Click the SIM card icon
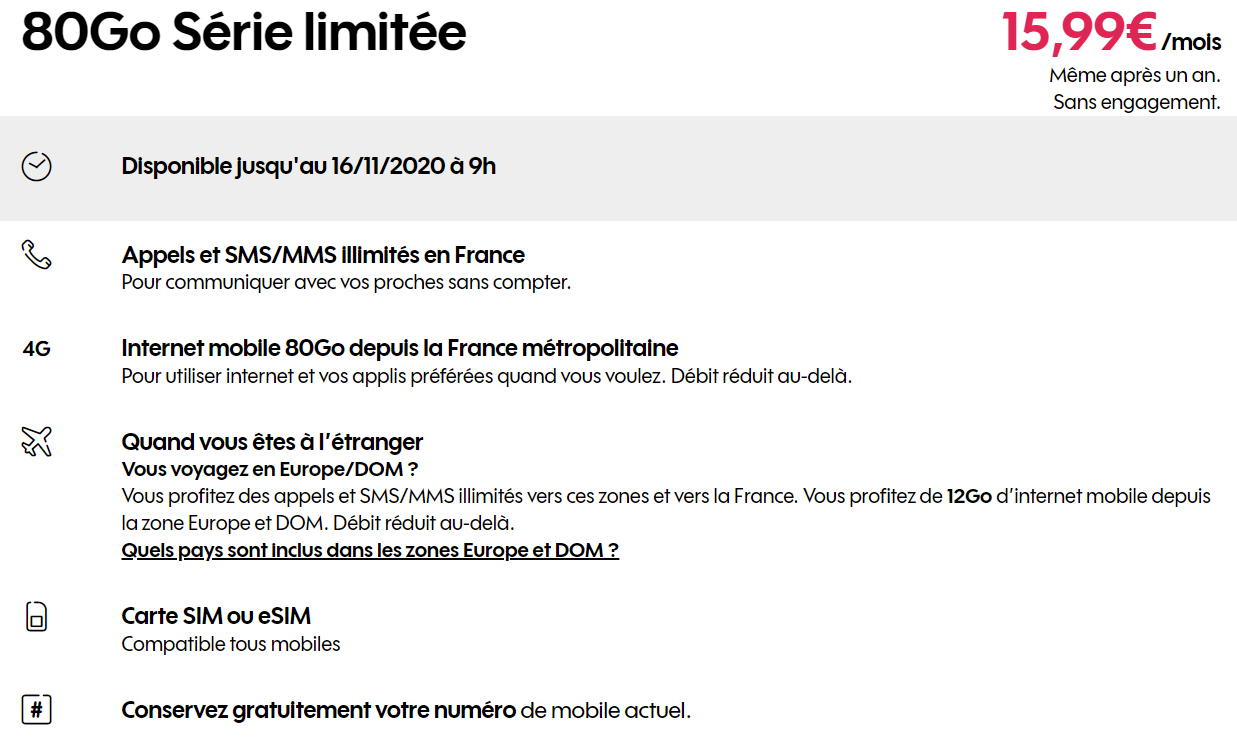Image resolution: width=1237 pixels, height=746 pixels. (36, 616)
